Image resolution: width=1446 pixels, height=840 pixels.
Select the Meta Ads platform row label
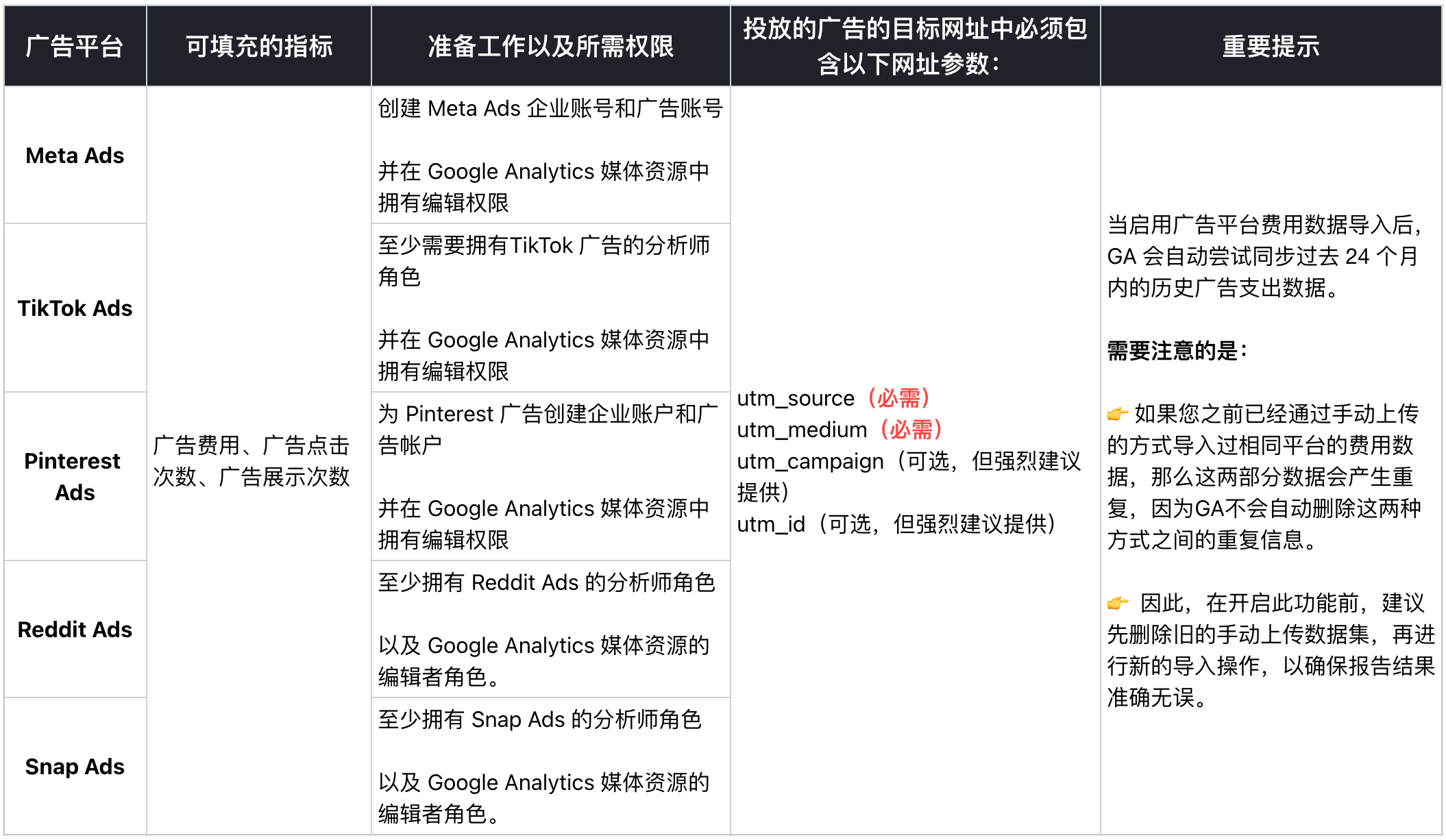click(74, 156)
